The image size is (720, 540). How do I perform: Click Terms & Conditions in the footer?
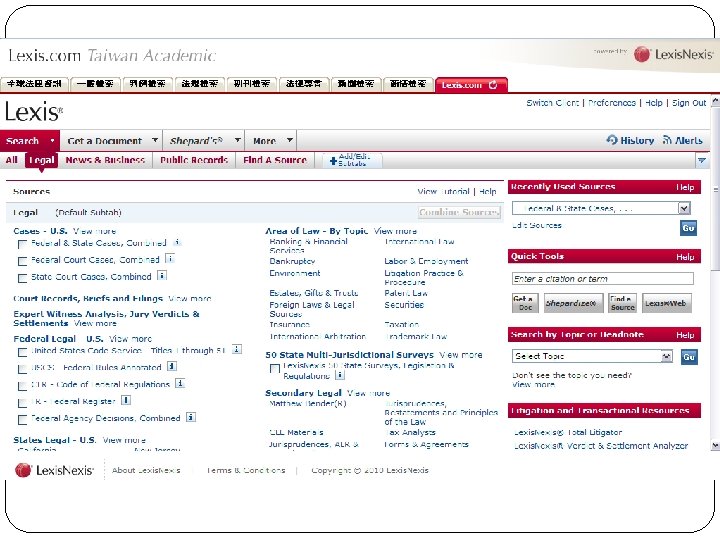coord(246,470)
